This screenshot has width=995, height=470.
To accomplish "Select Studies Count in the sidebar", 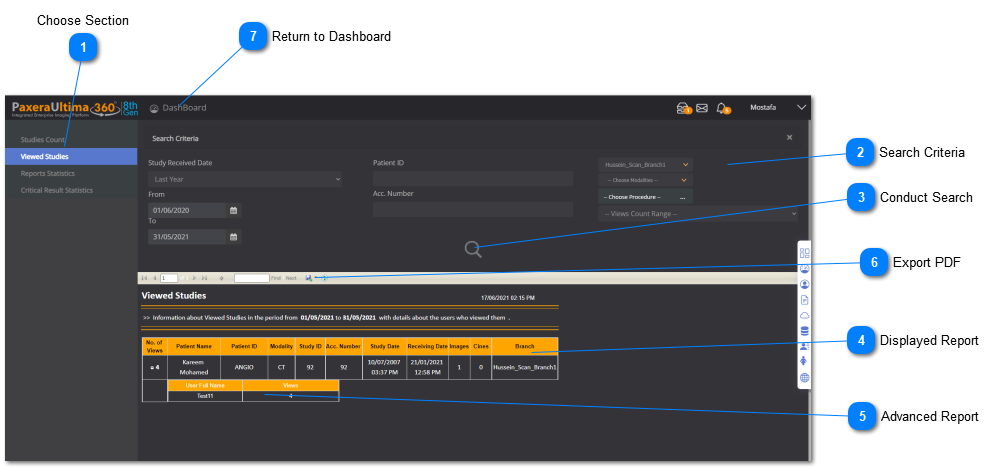I will pos(43,139).
